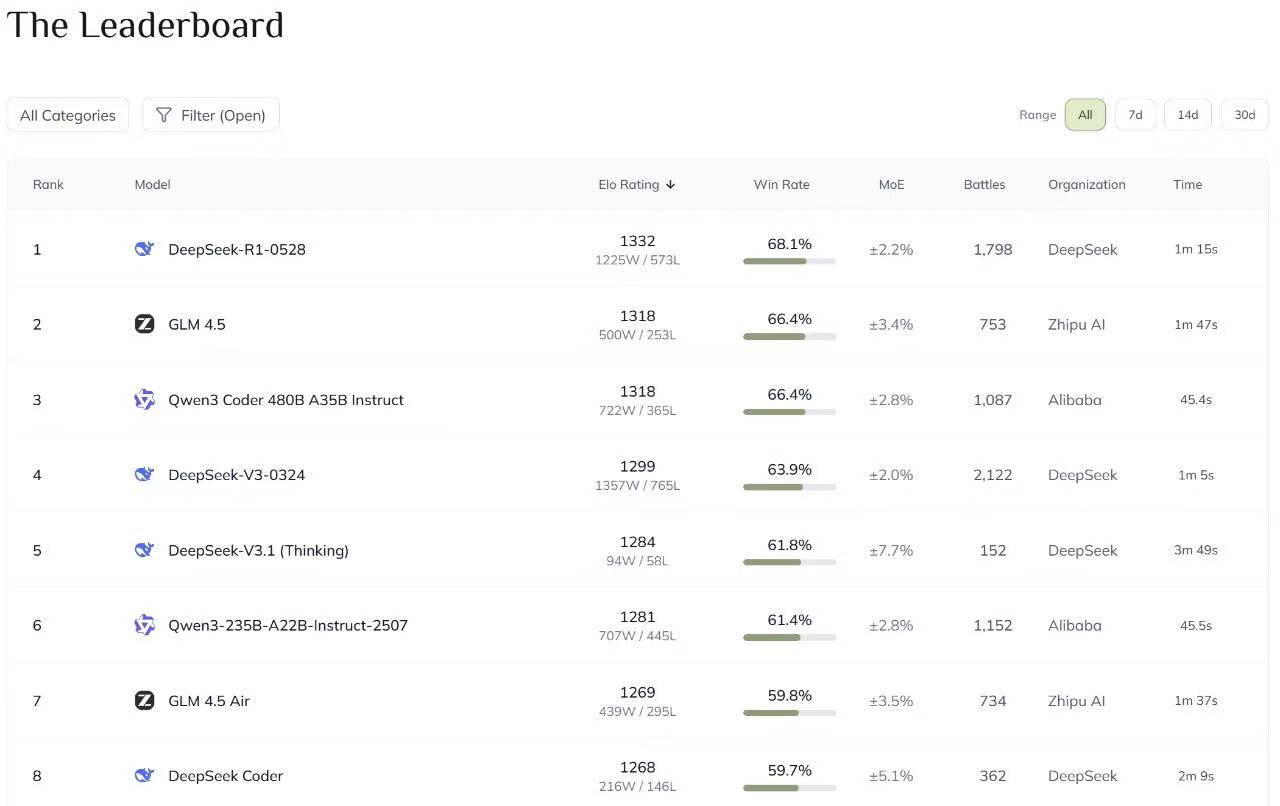Click the DeepSeek logo beside DeepSeek-V3.1 (Thinking)
Viewport: 1280px width, 806px height.
[x=145, y=550]
